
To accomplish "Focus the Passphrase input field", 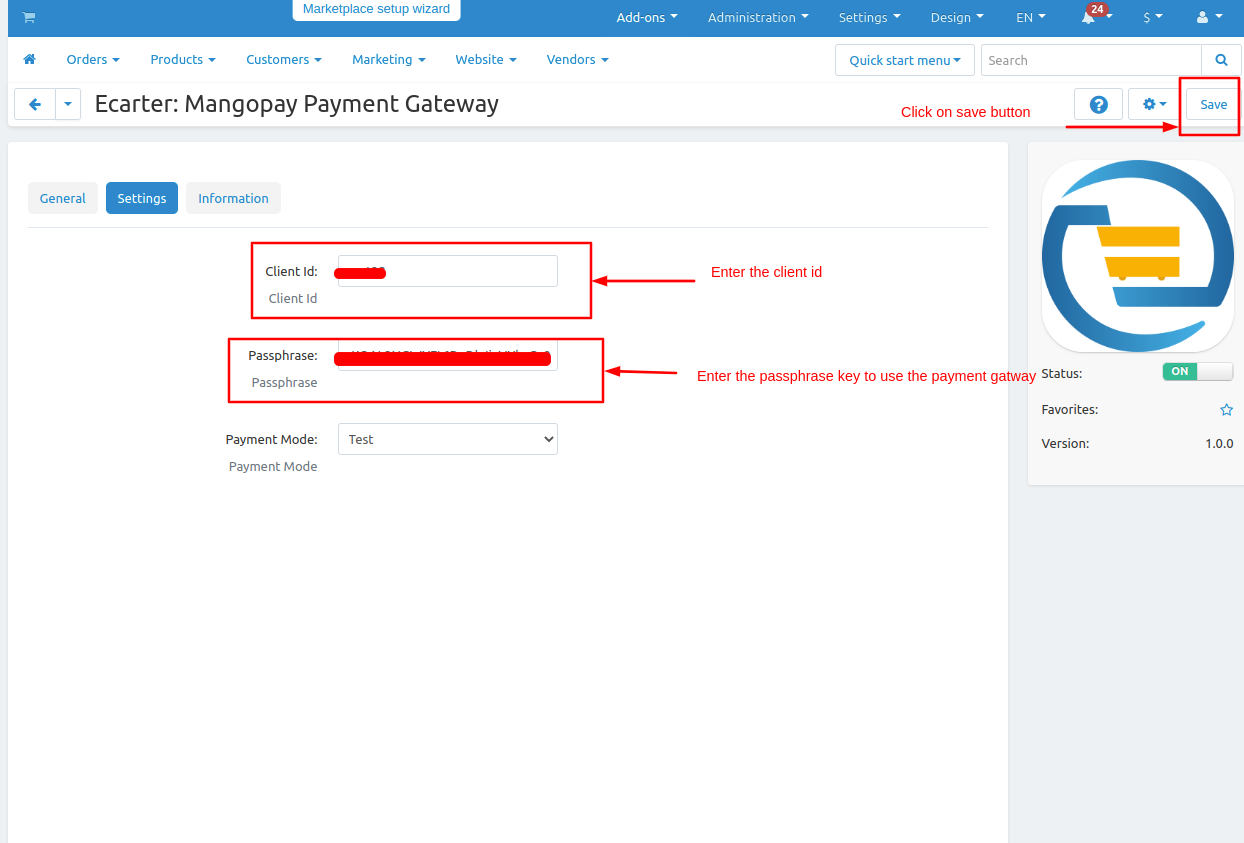I will coord(448,355).
